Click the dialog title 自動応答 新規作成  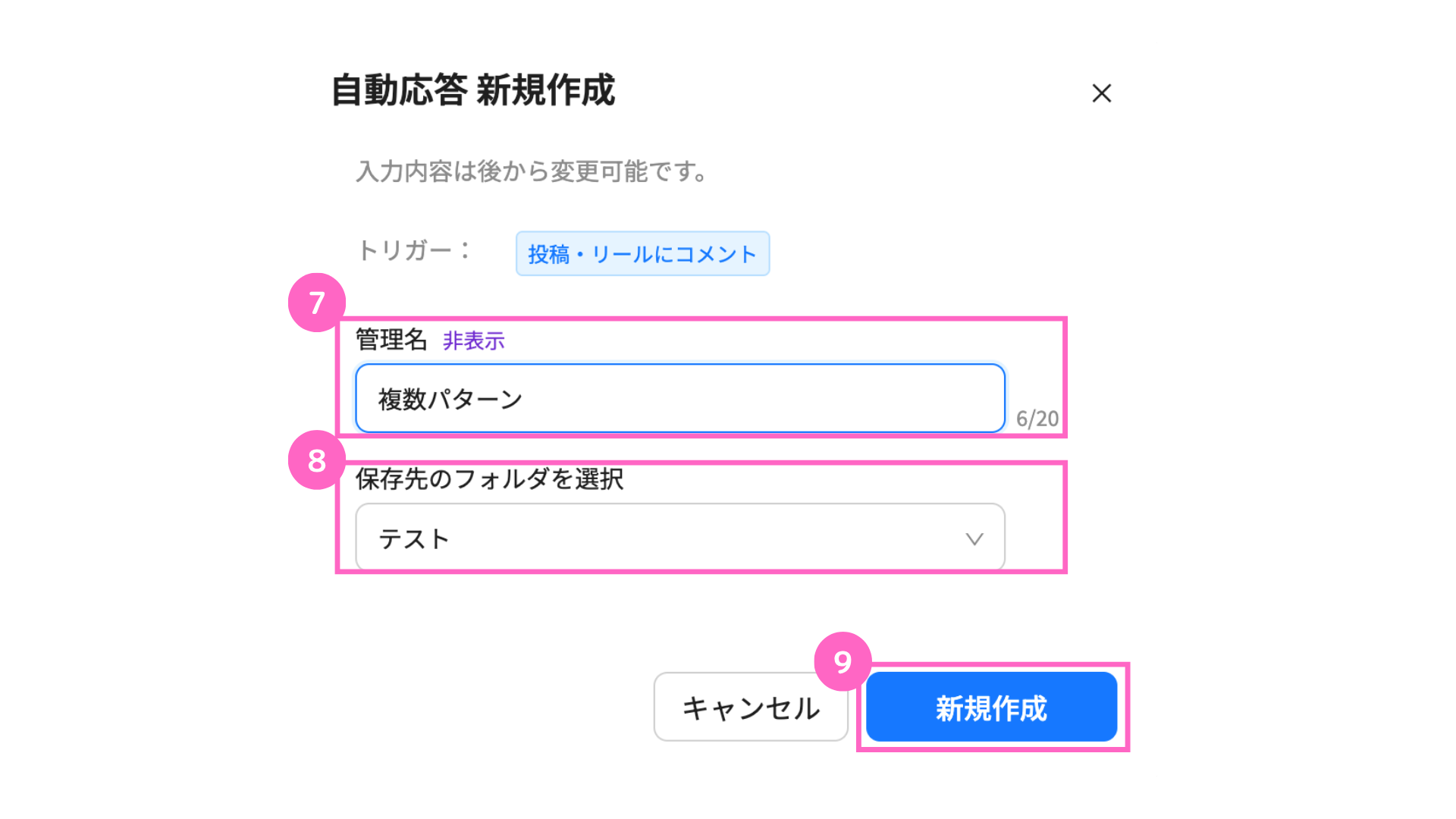[473, 90]
